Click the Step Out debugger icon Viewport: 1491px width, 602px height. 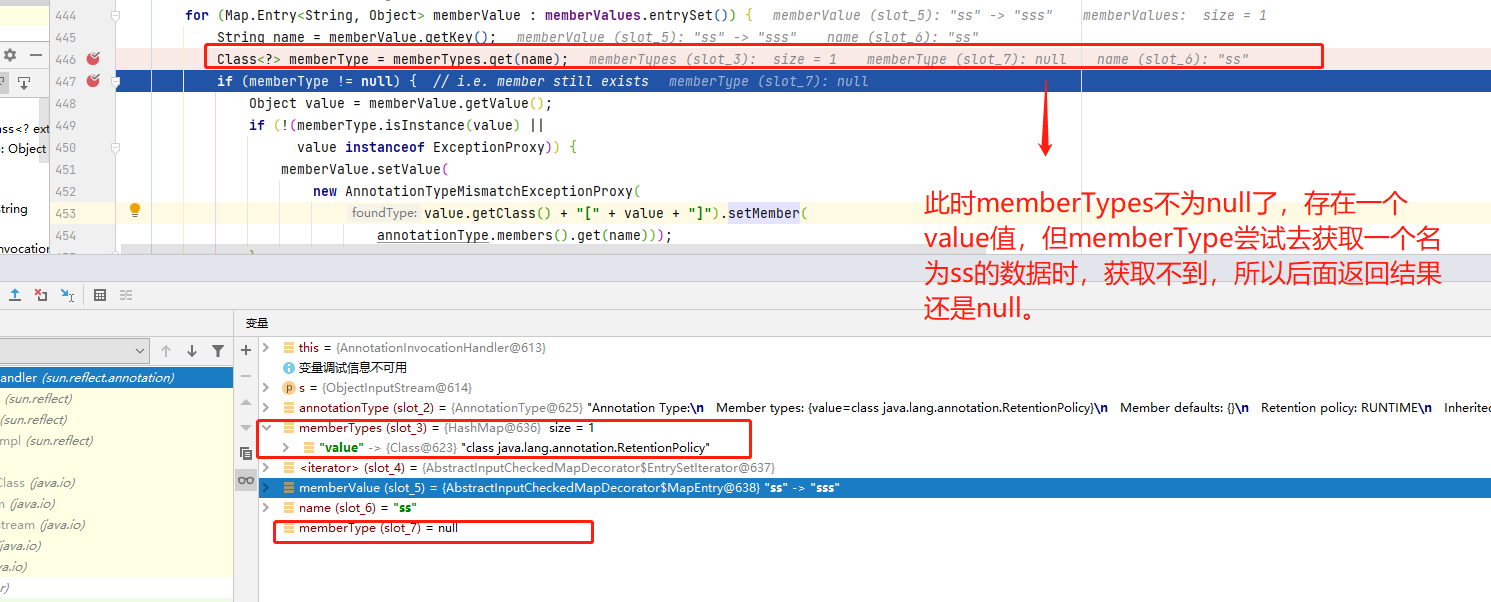point(15,295)
